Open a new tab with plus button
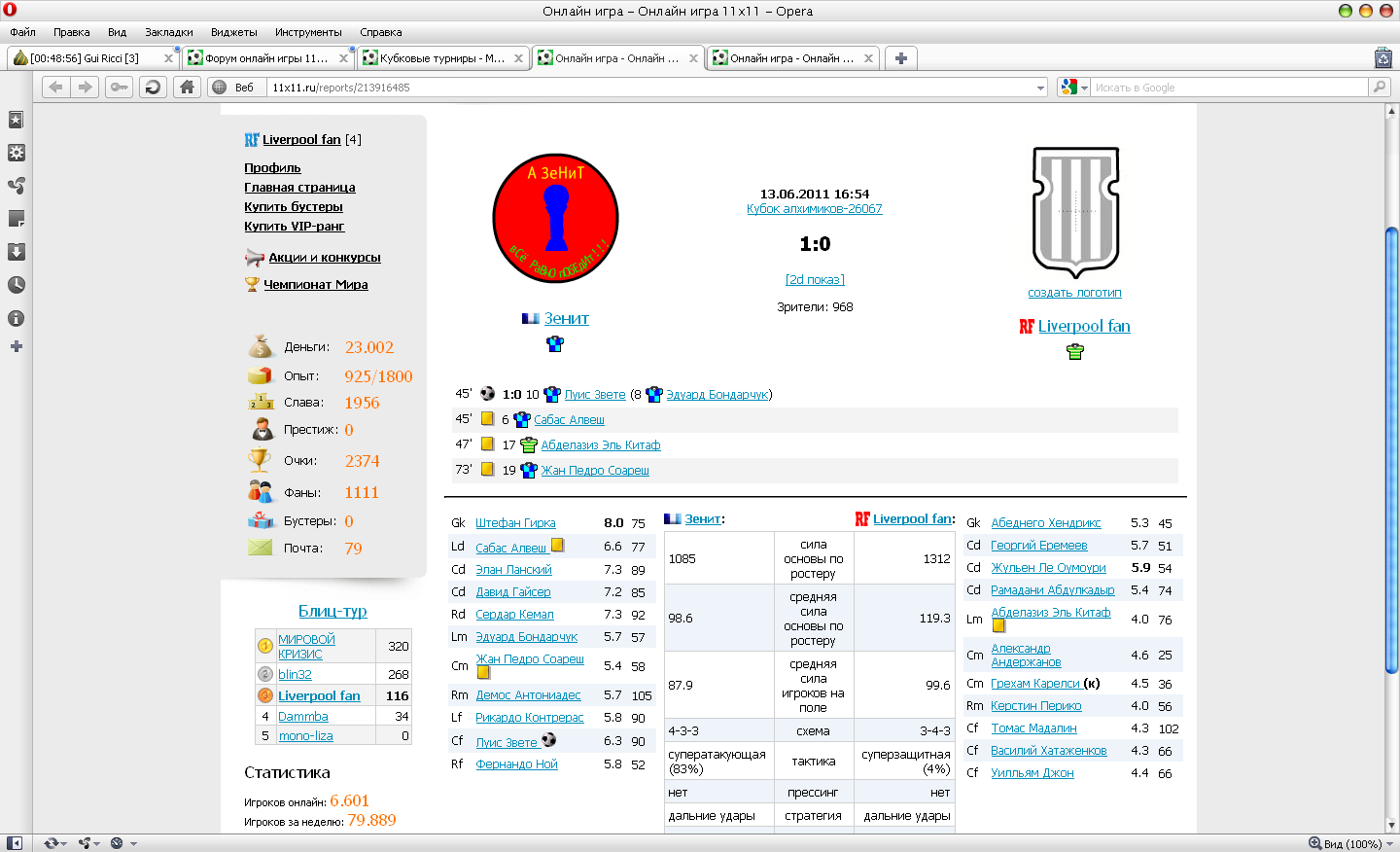 [x=901, y=58]
